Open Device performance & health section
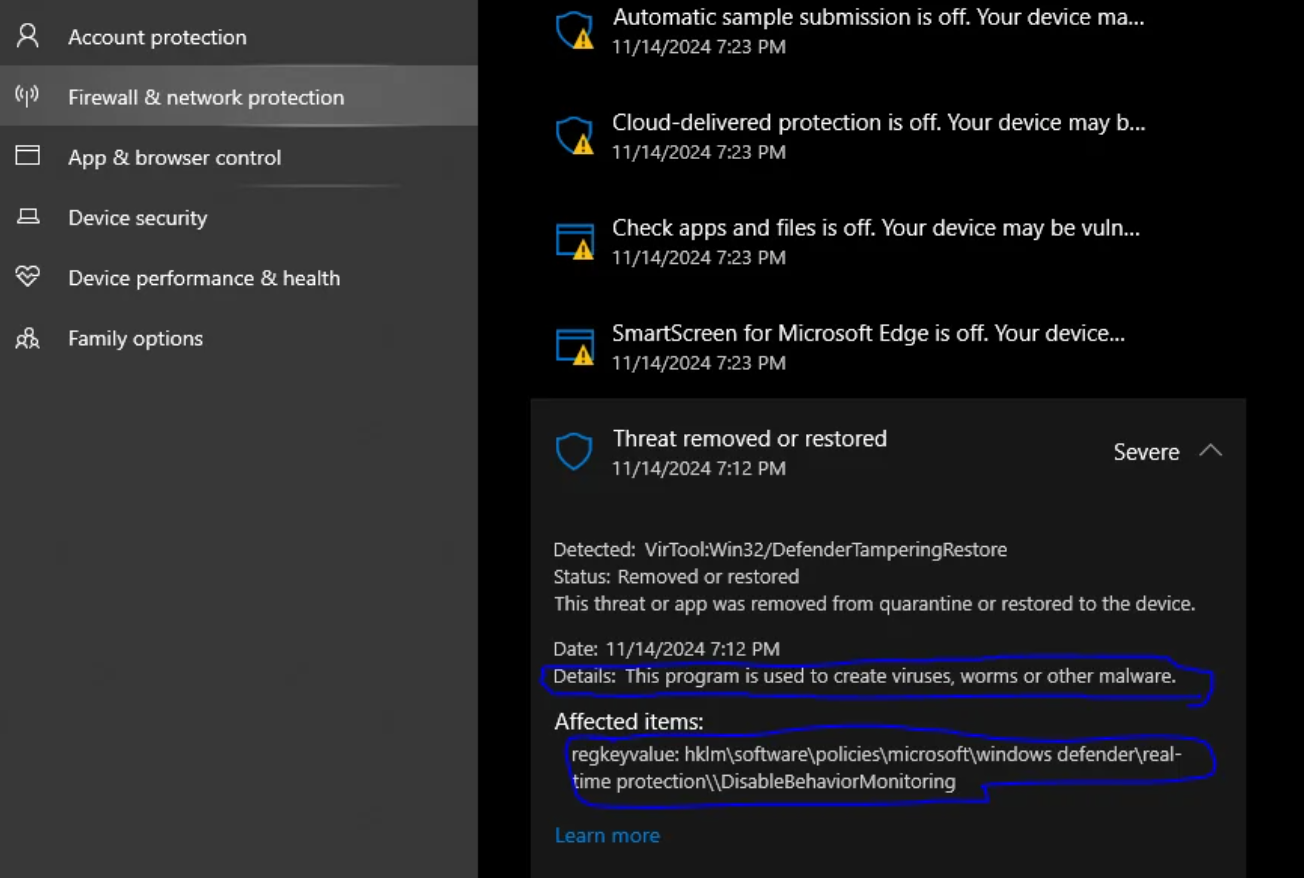The height and width of the screenshot is (878, 1304). point(27,278)
